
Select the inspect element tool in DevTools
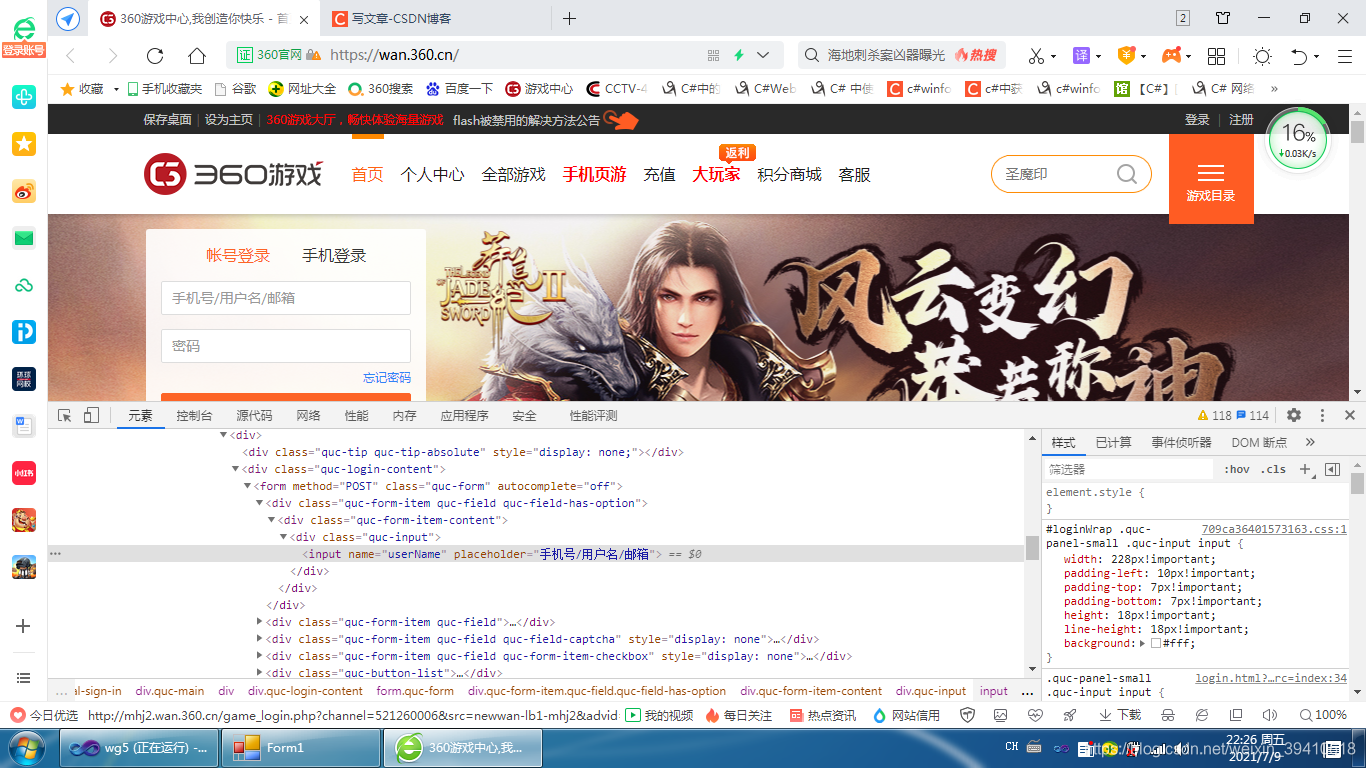coord(62,414)
